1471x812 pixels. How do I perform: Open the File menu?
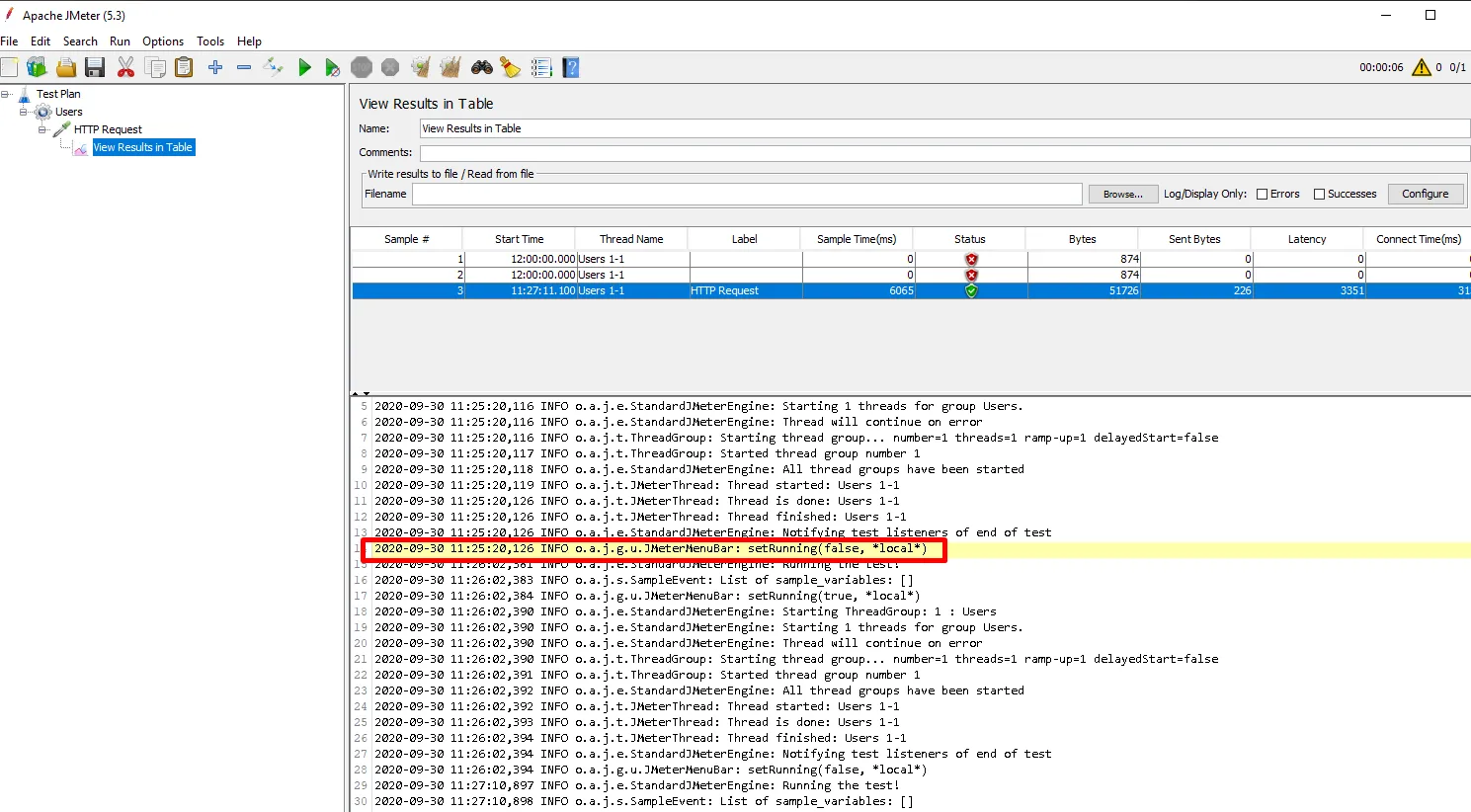click(x=9, y=41)
